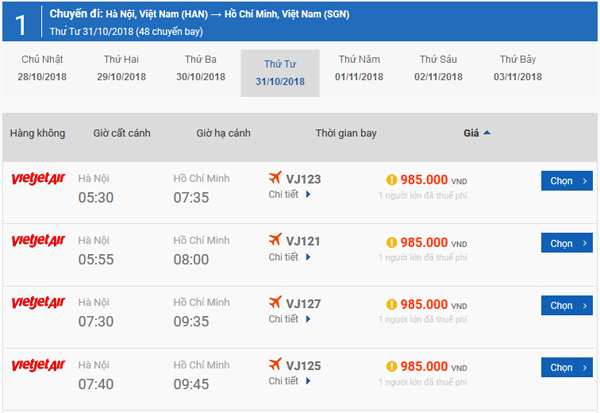Expand Chi tiết details for flight VJ121
This screenshot has height=413, width=600.
pos(289,257)
